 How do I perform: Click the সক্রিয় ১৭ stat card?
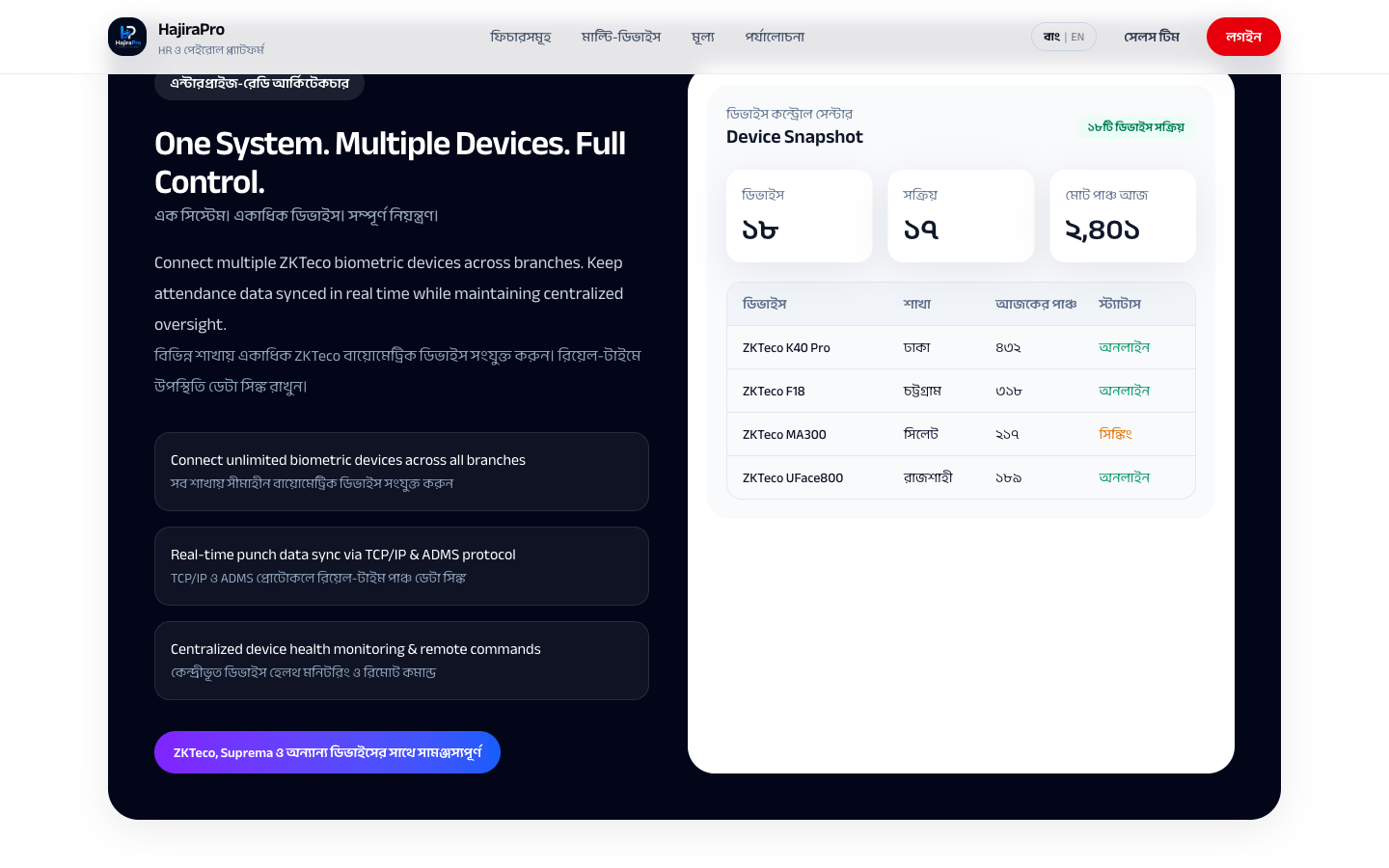961,216
